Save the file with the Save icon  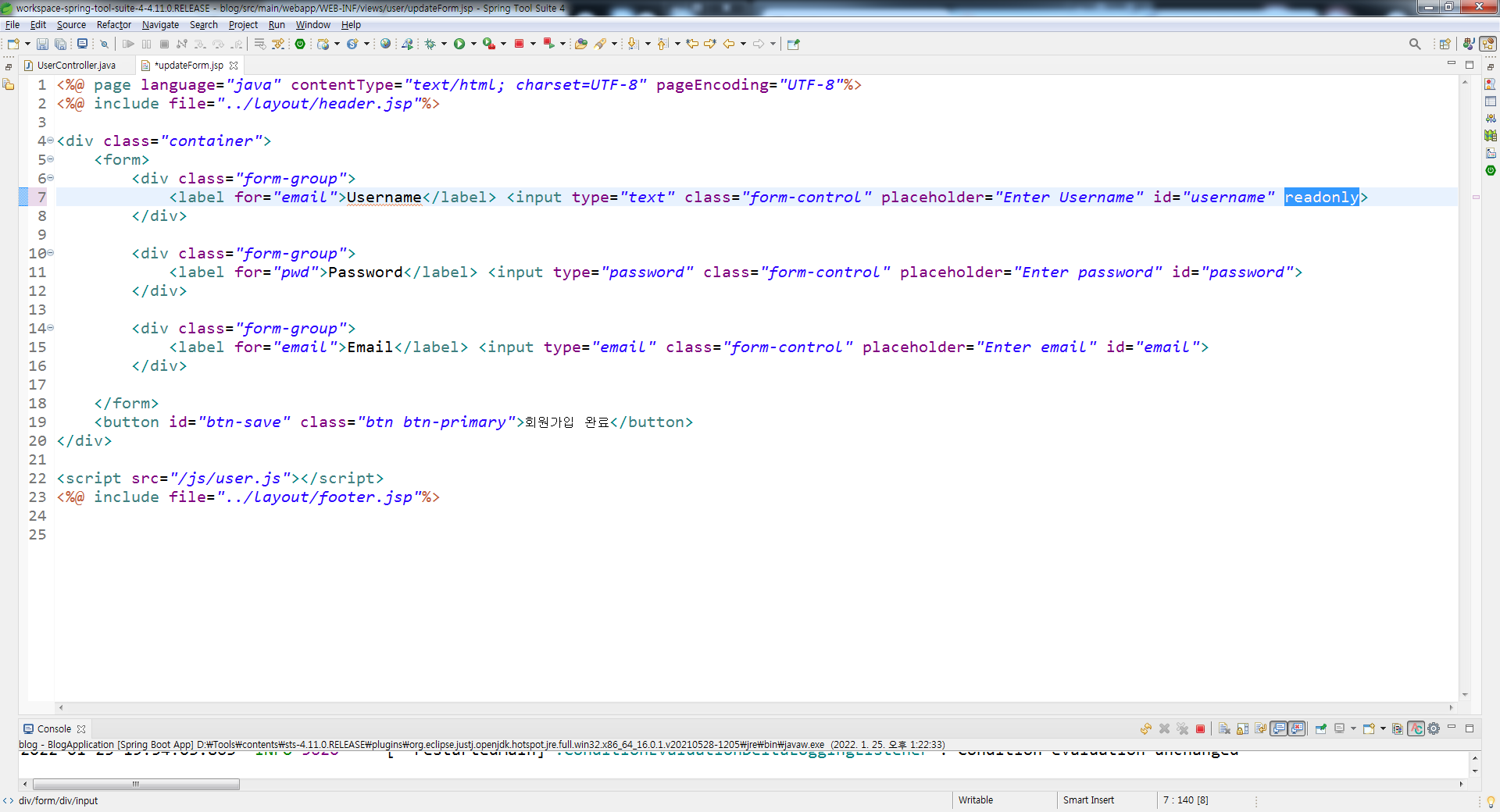tap(43, 44)
